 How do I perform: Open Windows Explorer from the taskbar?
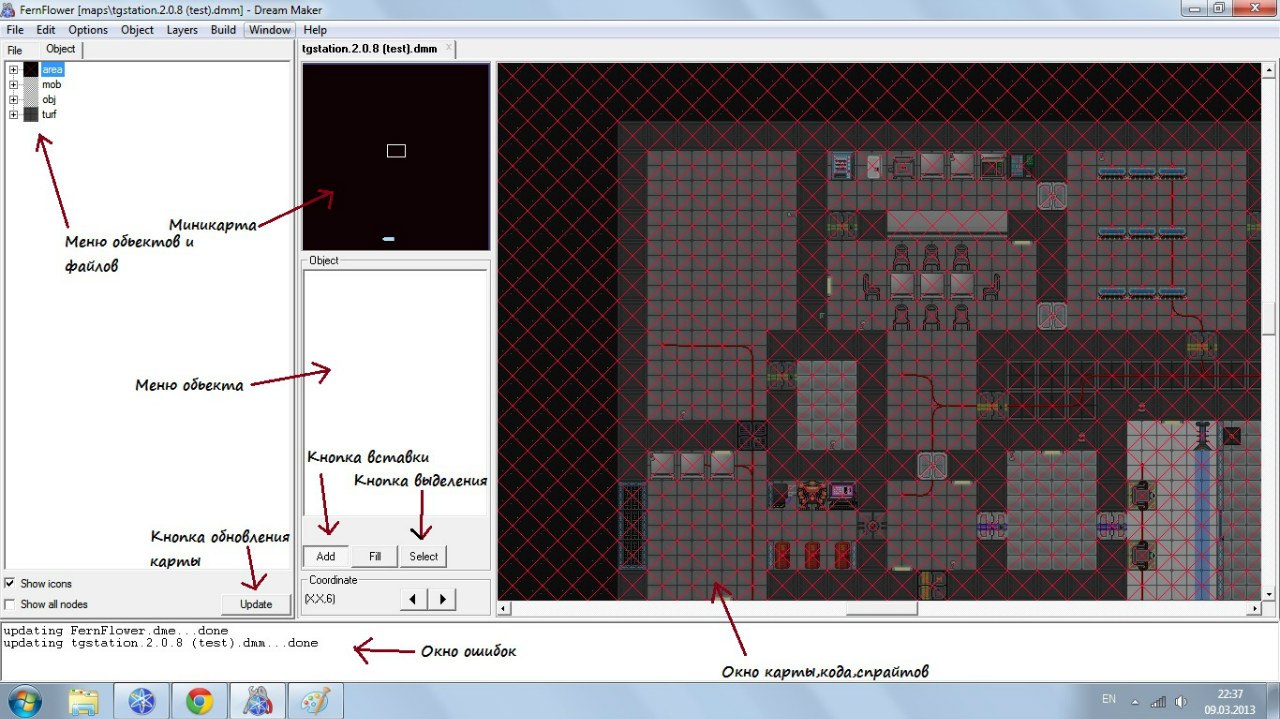point(84,701)
